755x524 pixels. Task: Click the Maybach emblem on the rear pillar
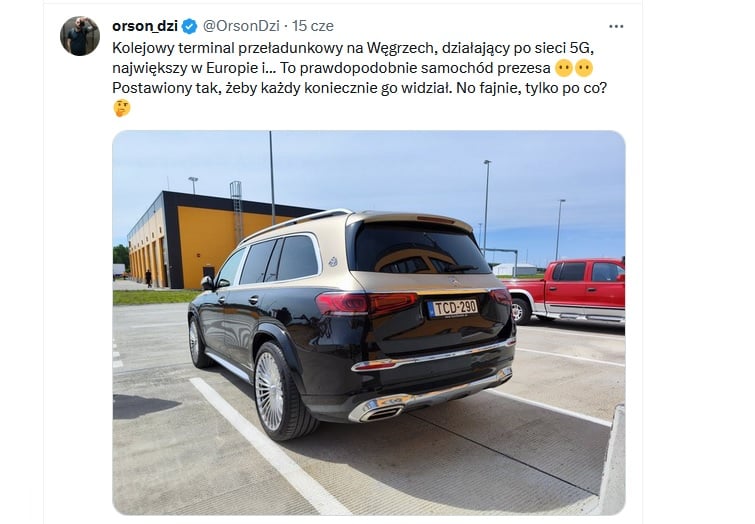coord(333,262)
